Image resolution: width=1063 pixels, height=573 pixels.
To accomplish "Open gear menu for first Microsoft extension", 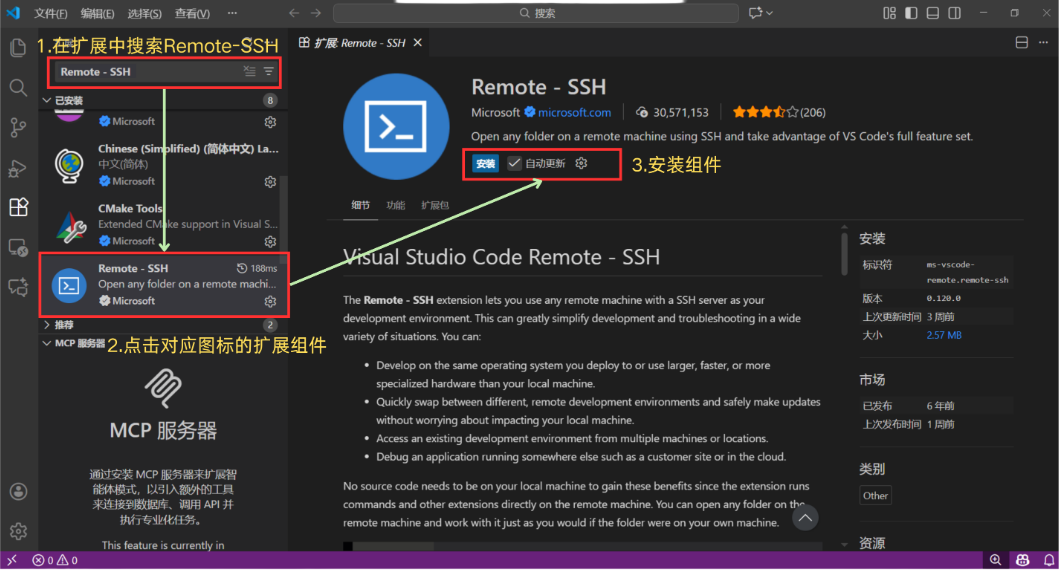I will [270, 122].
